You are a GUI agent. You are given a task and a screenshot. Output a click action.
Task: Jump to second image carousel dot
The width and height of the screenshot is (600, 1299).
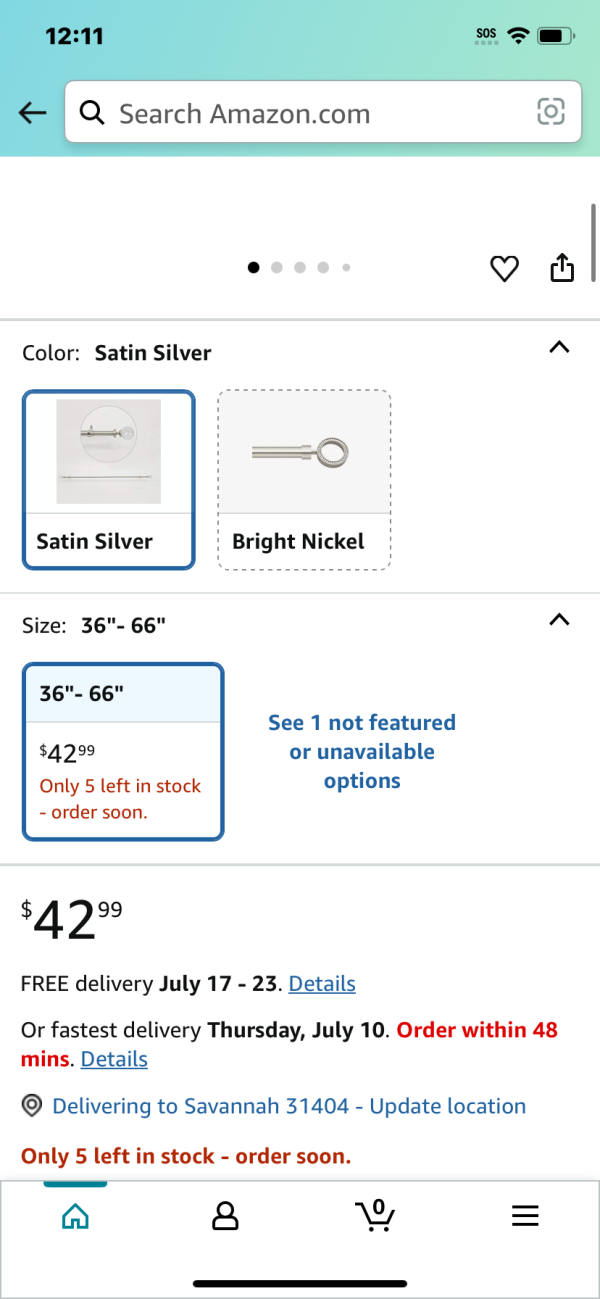coord(277,268)
